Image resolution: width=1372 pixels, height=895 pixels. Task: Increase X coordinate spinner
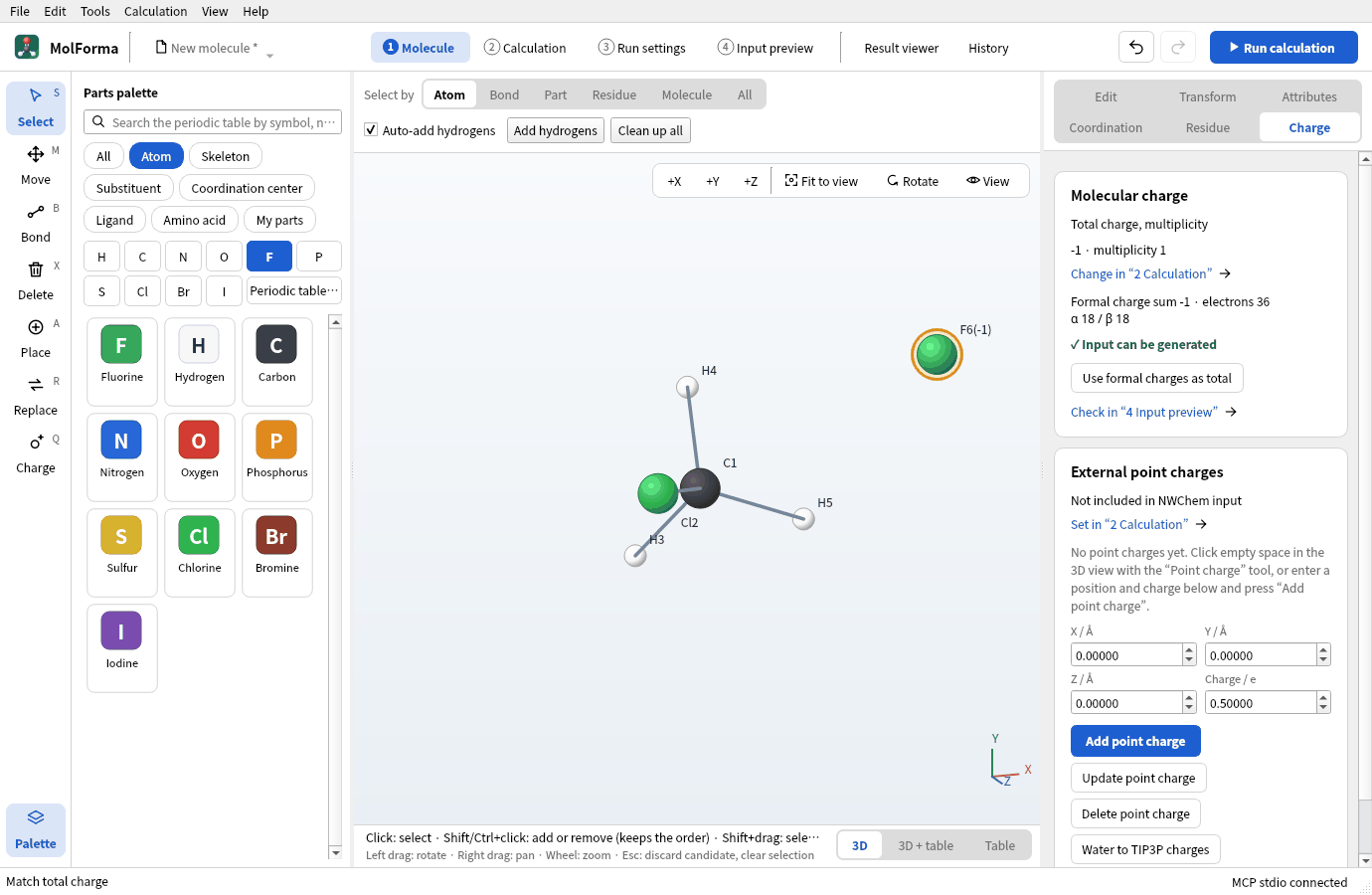(1189, 649)
